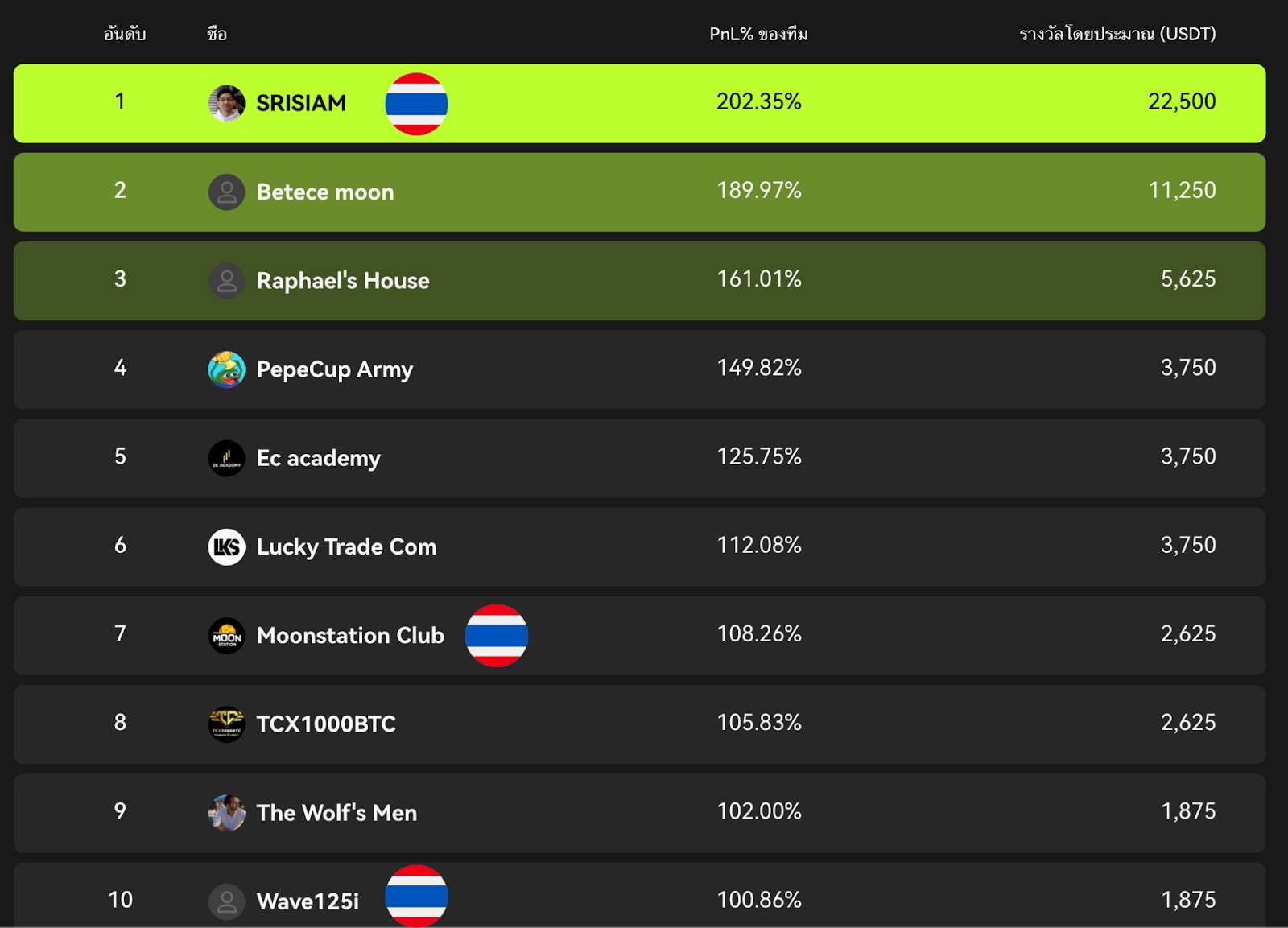The width and height of the screenshot is (1288, 928).
Task: Click the reward column header (USDT)
Action: pos(1115,34)
